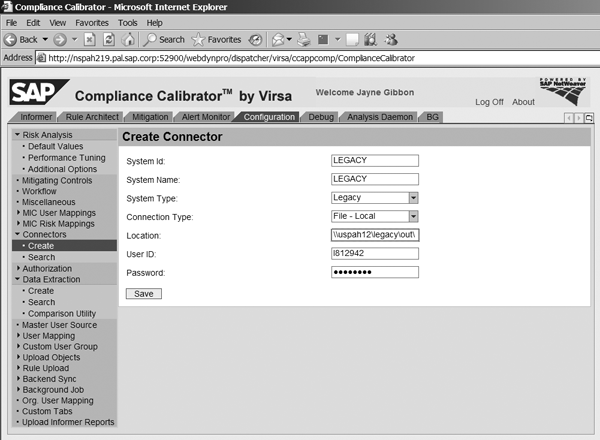Click the Research icon in toolbar
The height and width of the screenshot is (440, 600).
click(370, 39)
